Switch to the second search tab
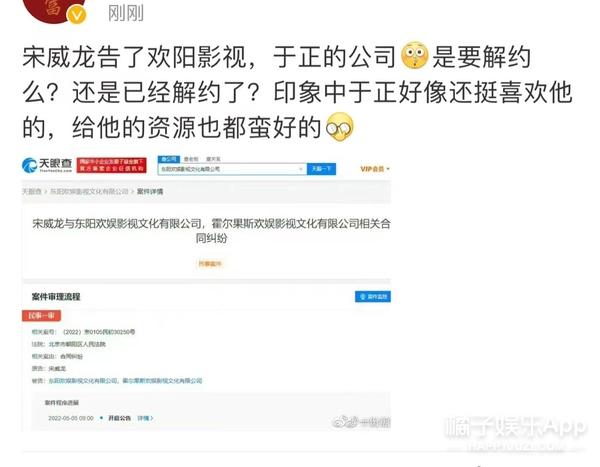The height and width of the screenshot is (467, 600). coord(191,159)
